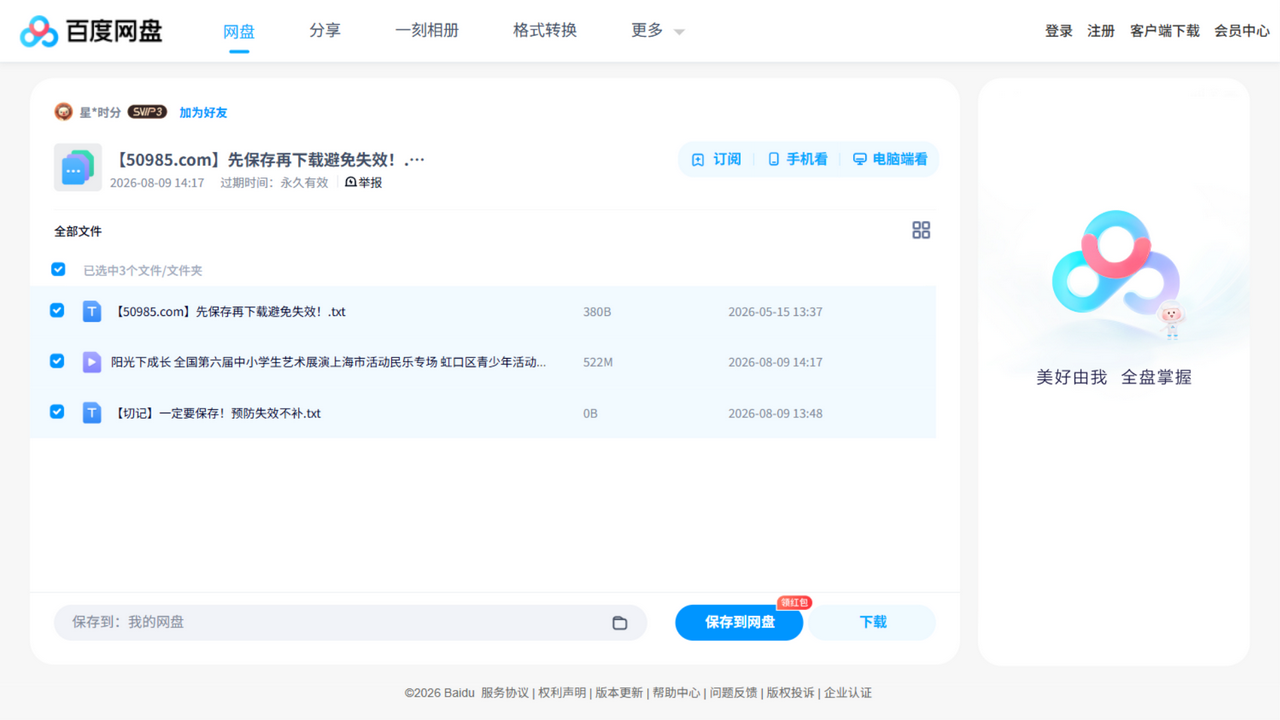Screen dimensions: 1280x720
Task: Open 企业认证 footer link
Action: [x=848, y=692]
